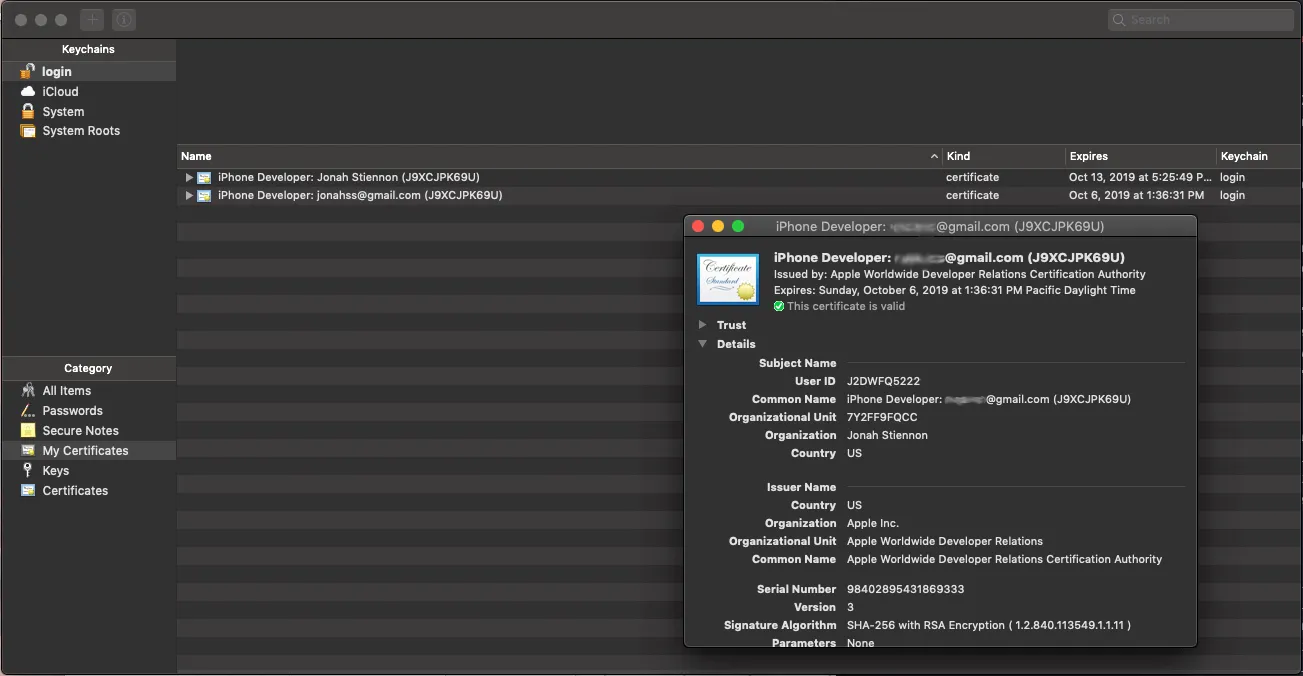Click the My Certificates icon in sidebar
The image size is (1303, 676).
(28, 450)
